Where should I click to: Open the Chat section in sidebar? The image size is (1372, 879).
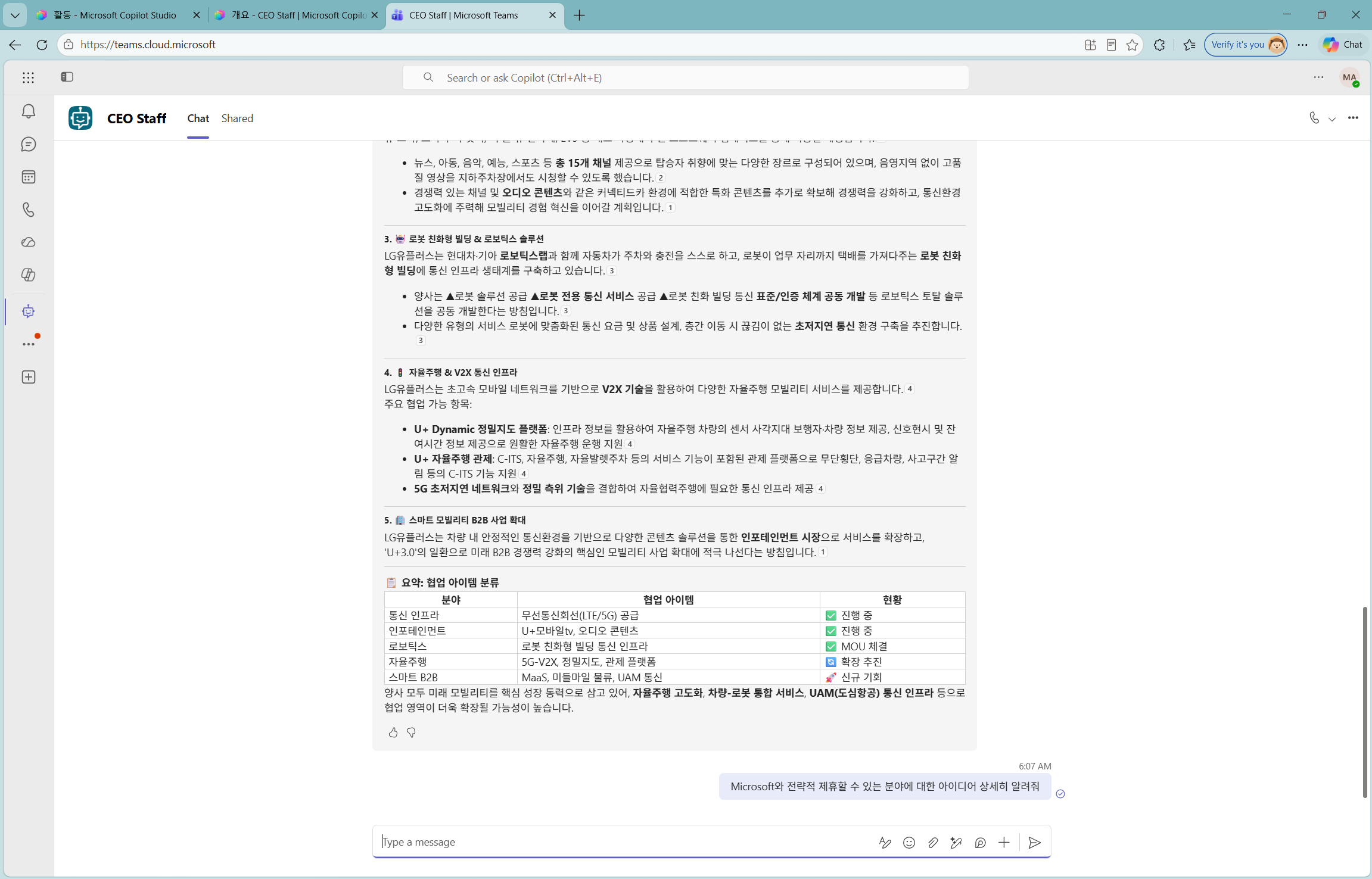tap(29, 144)
